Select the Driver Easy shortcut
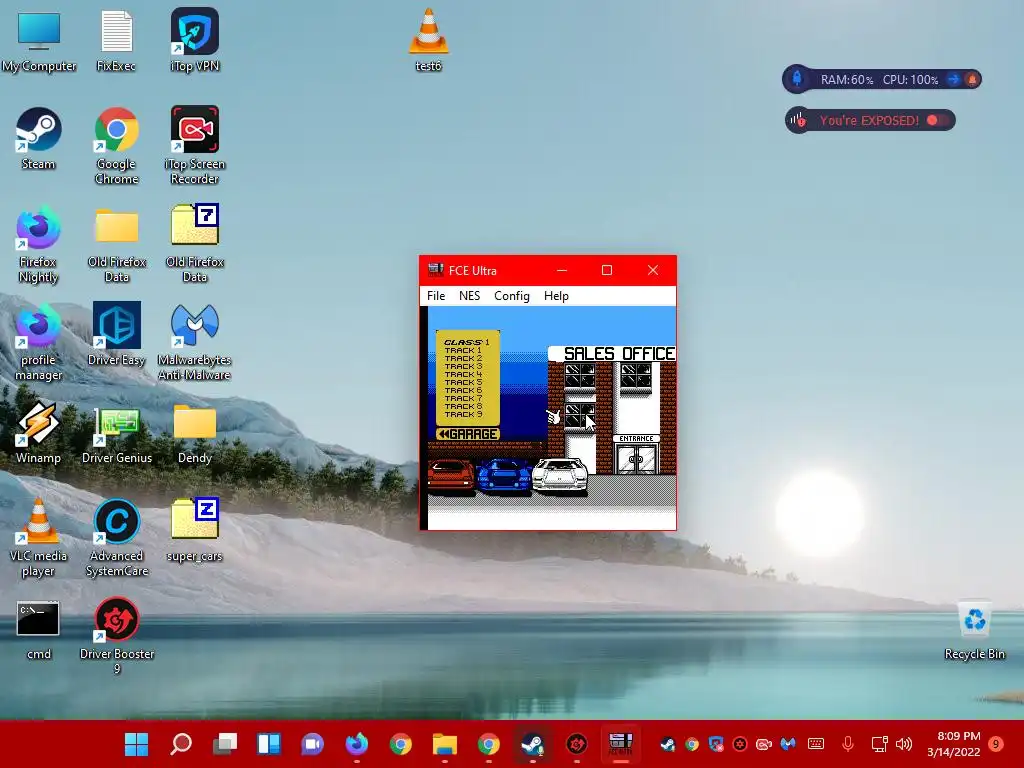 116,334
